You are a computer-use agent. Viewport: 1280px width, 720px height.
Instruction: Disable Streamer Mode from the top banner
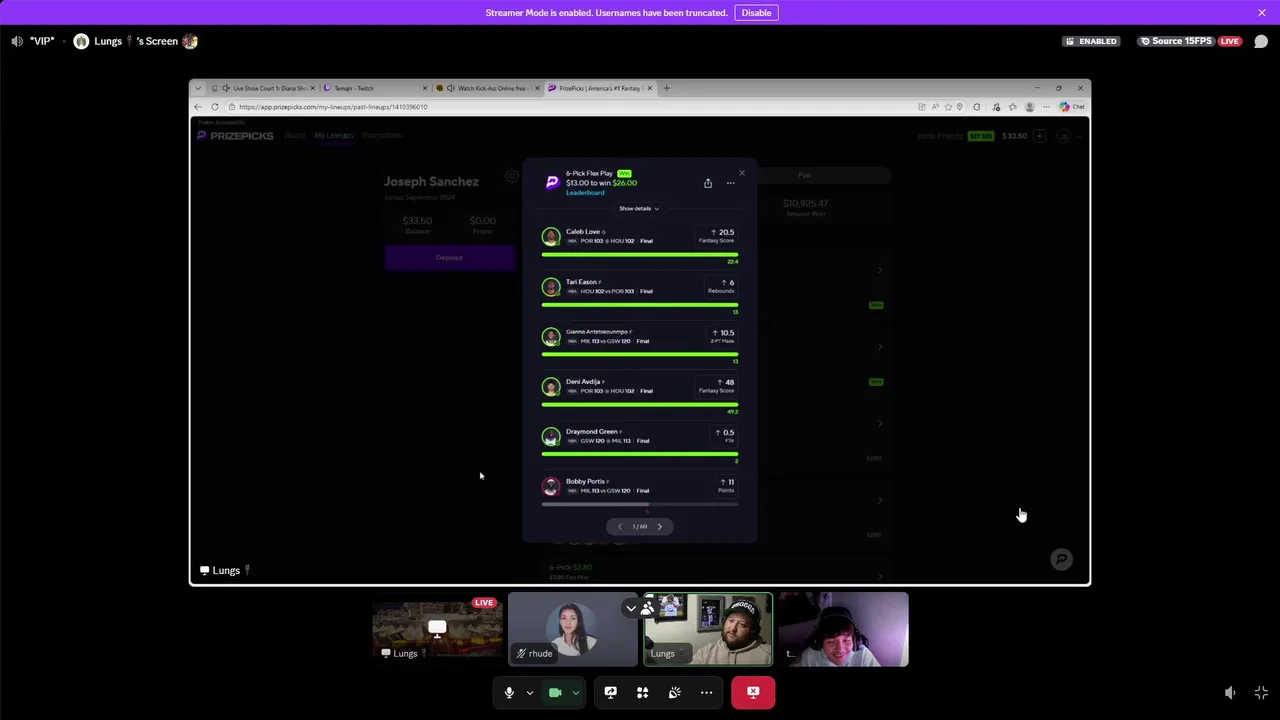pyautogui.click(x=756, y=13)
